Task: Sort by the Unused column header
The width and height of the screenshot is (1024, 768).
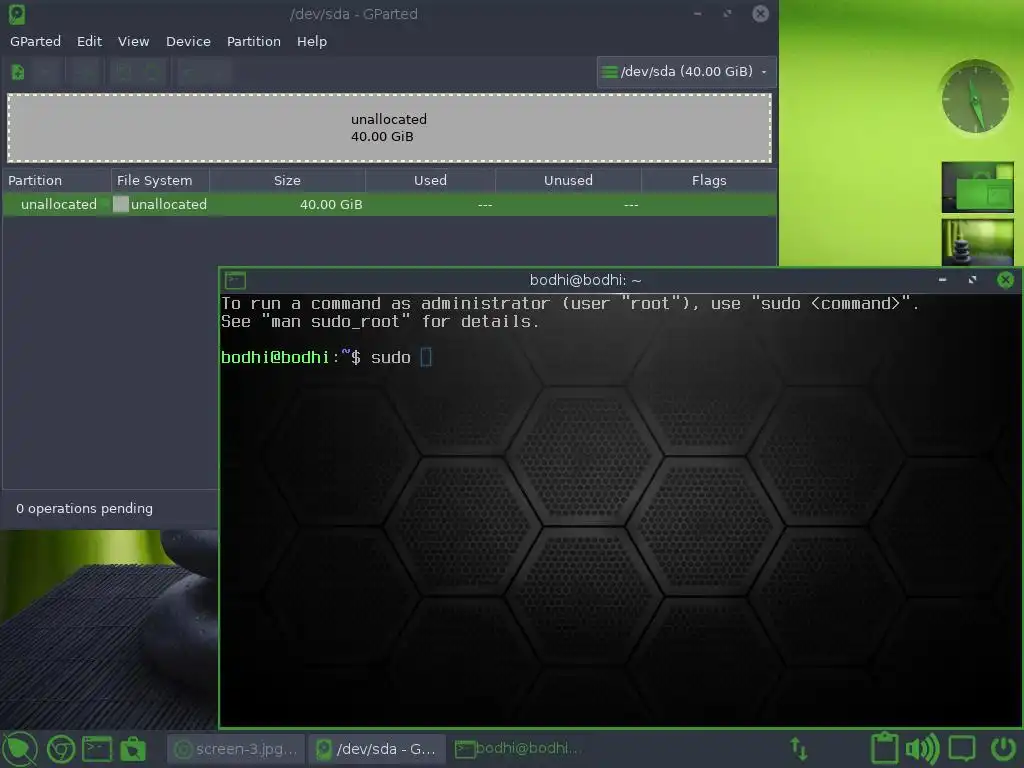Action: pyautogui.click(x=568, y=180)
